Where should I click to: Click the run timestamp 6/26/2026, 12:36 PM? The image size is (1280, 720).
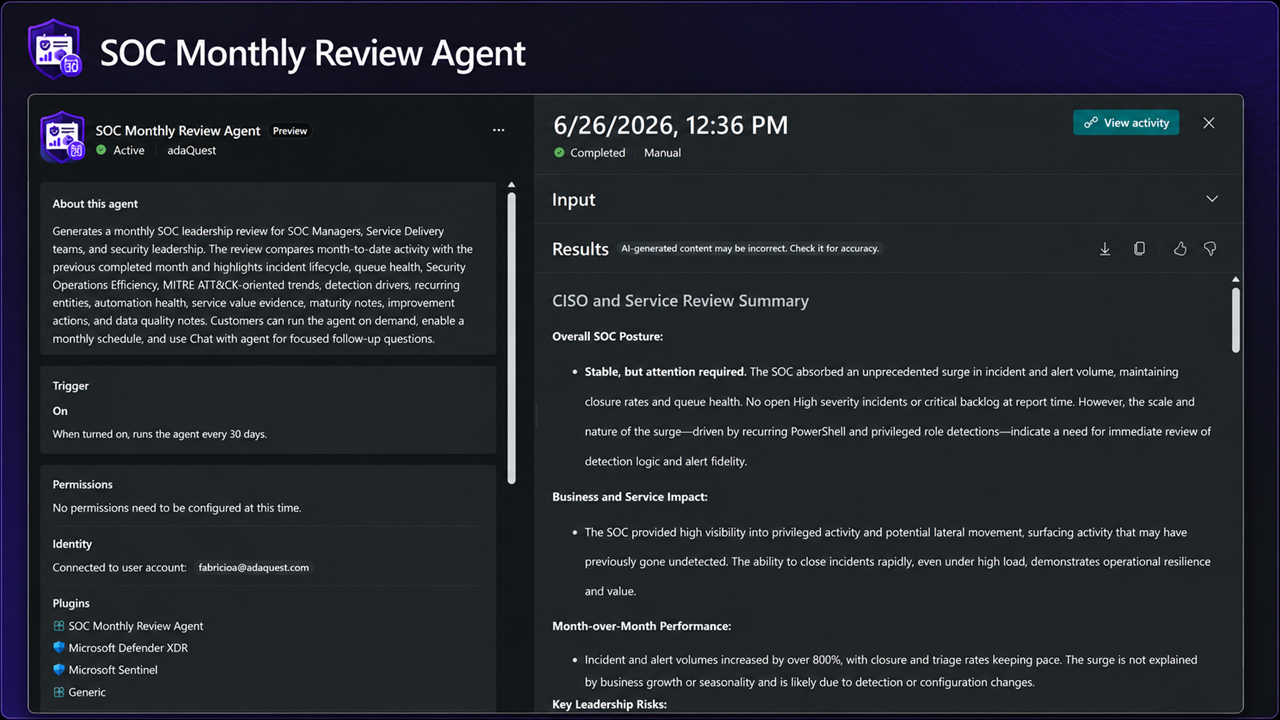(x=671, y=125)
